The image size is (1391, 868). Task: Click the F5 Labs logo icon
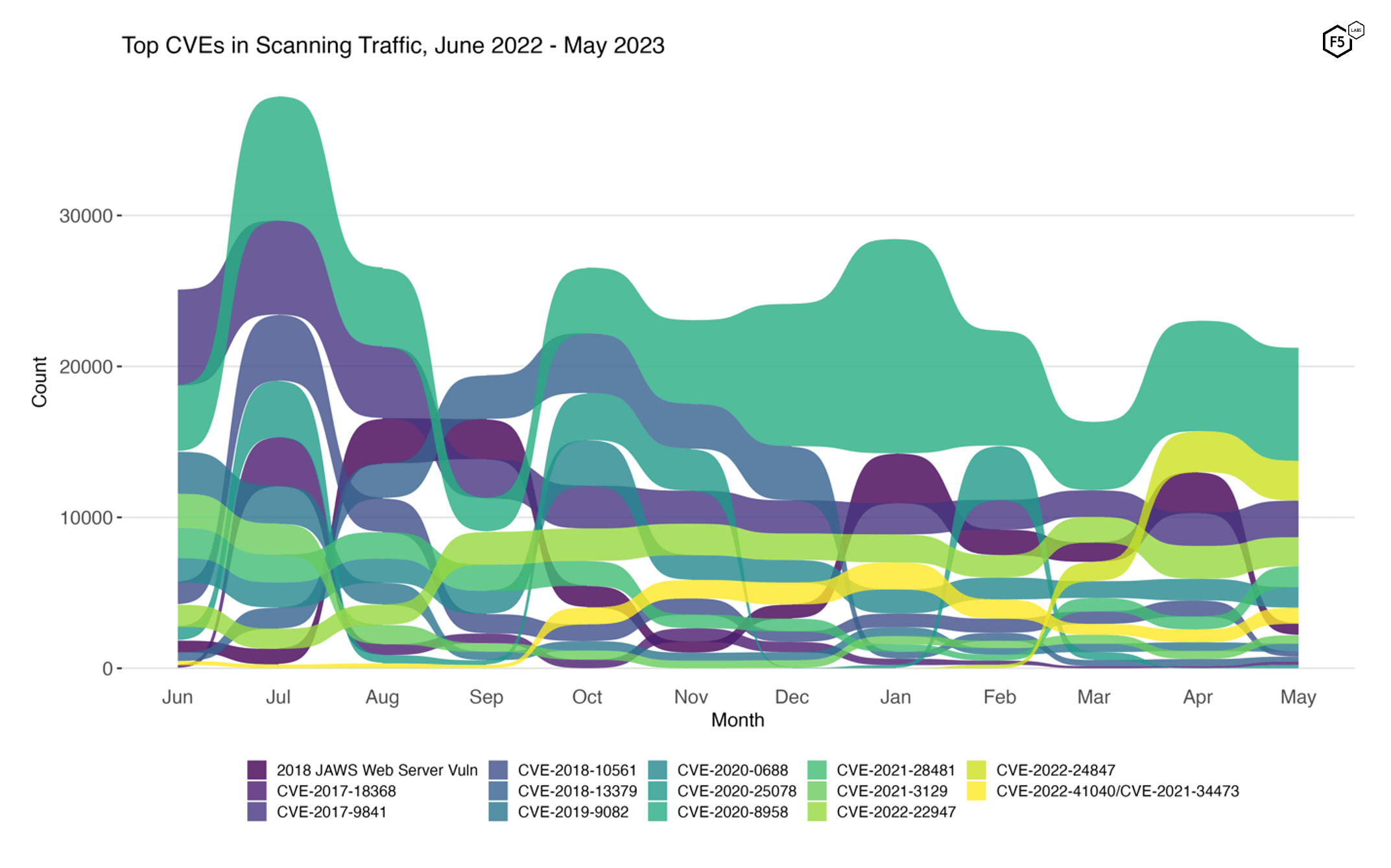(x=1342, y=40)
